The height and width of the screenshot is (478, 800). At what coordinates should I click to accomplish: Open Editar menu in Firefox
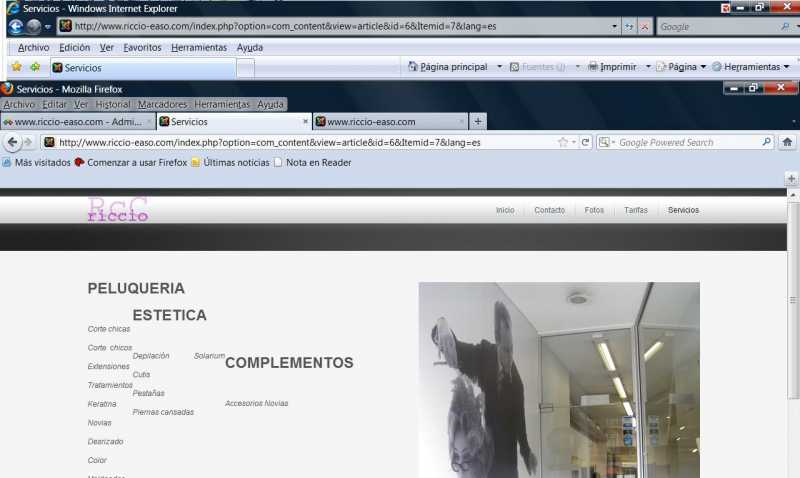click(x=54, y=104)
